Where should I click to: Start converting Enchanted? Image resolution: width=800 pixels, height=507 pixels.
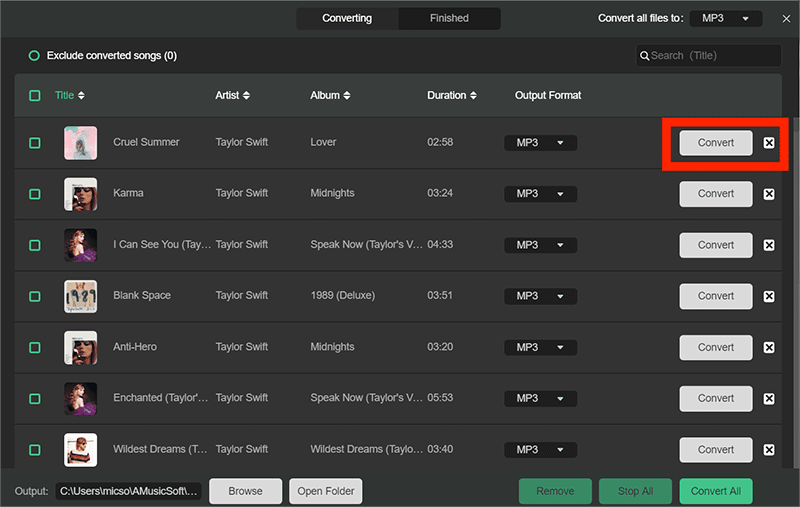715,398
